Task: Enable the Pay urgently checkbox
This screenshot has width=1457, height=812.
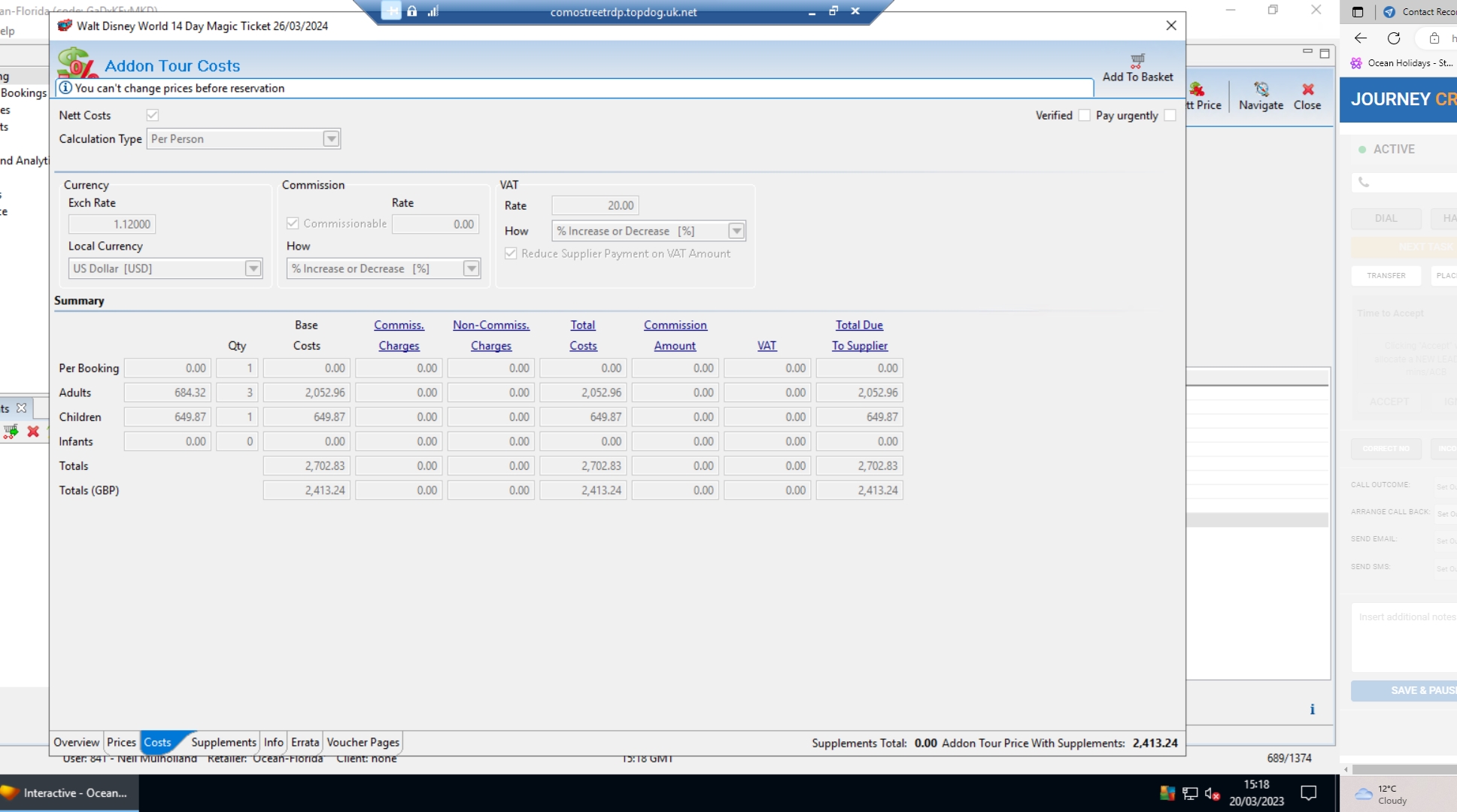Action: pos(1170,115)
